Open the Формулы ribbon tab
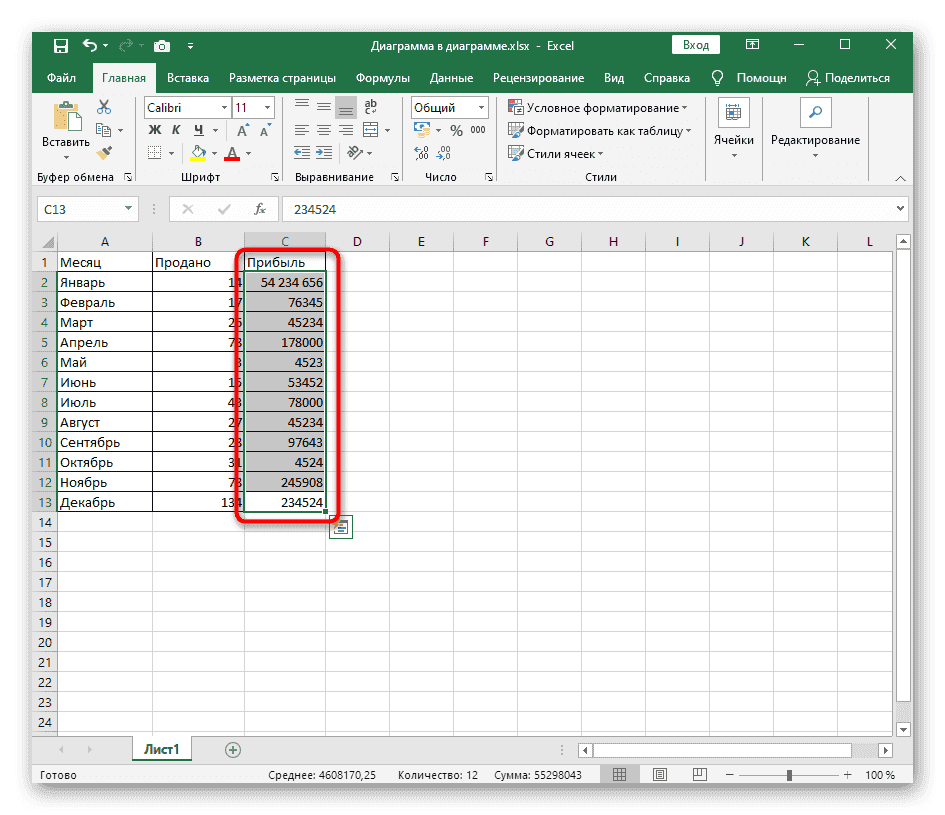 tap(383, 78)
